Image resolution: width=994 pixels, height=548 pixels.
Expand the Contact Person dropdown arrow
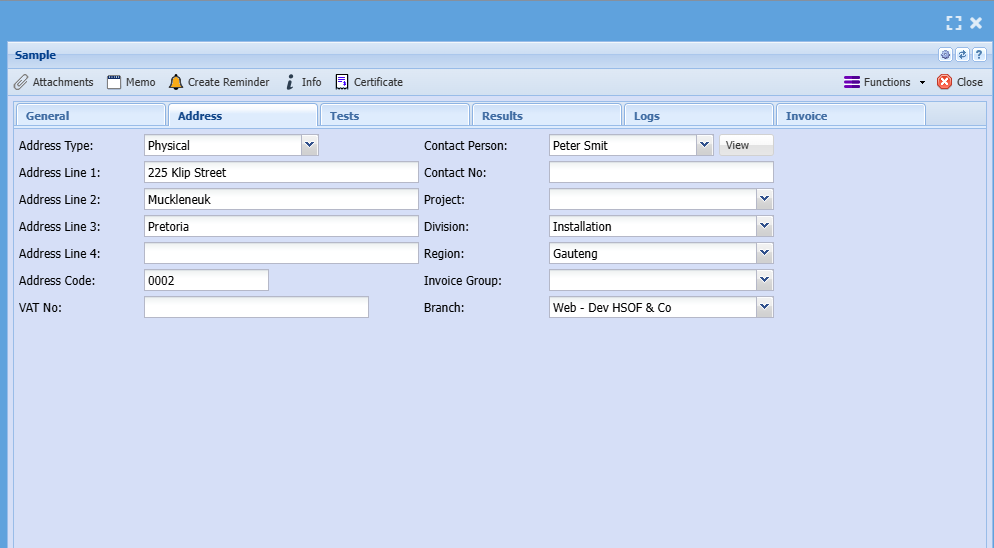pyautogui.click(x=704, y=145)
